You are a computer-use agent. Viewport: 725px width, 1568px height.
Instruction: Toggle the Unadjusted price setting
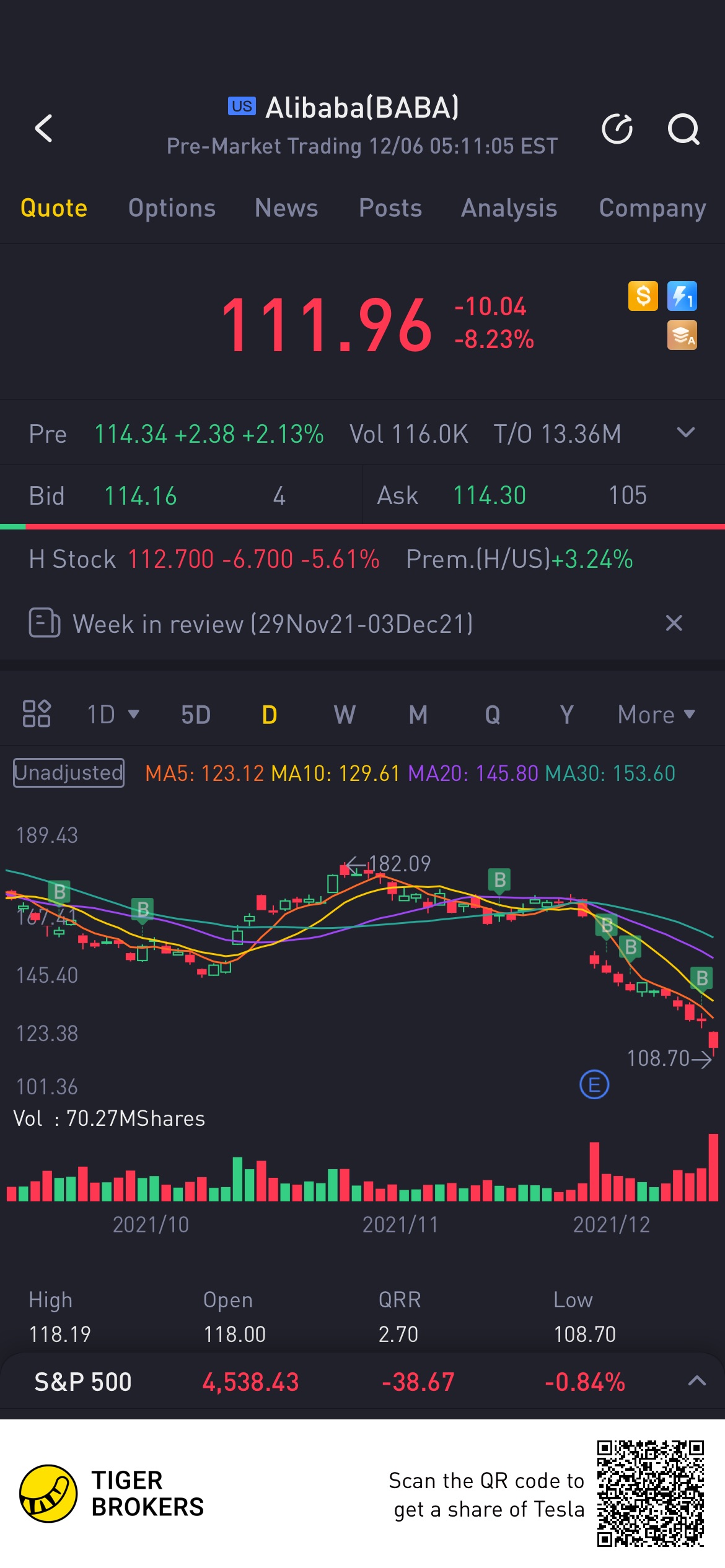click(69, 773)
